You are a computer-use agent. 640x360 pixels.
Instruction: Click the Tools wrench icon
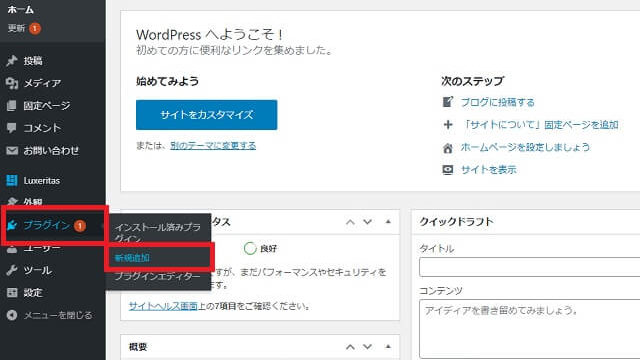pyautogui.click(x=12, y=270)
